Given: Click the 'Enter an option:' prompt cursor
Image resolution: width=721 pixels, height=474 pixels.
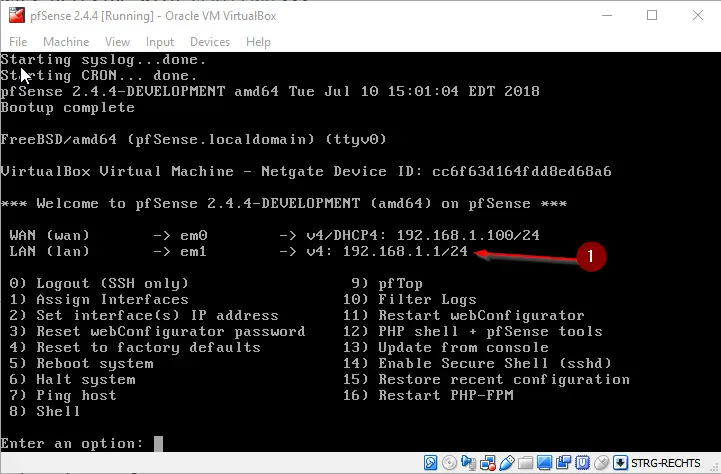Looking at the screenshot, I should (x=158, y=444).
